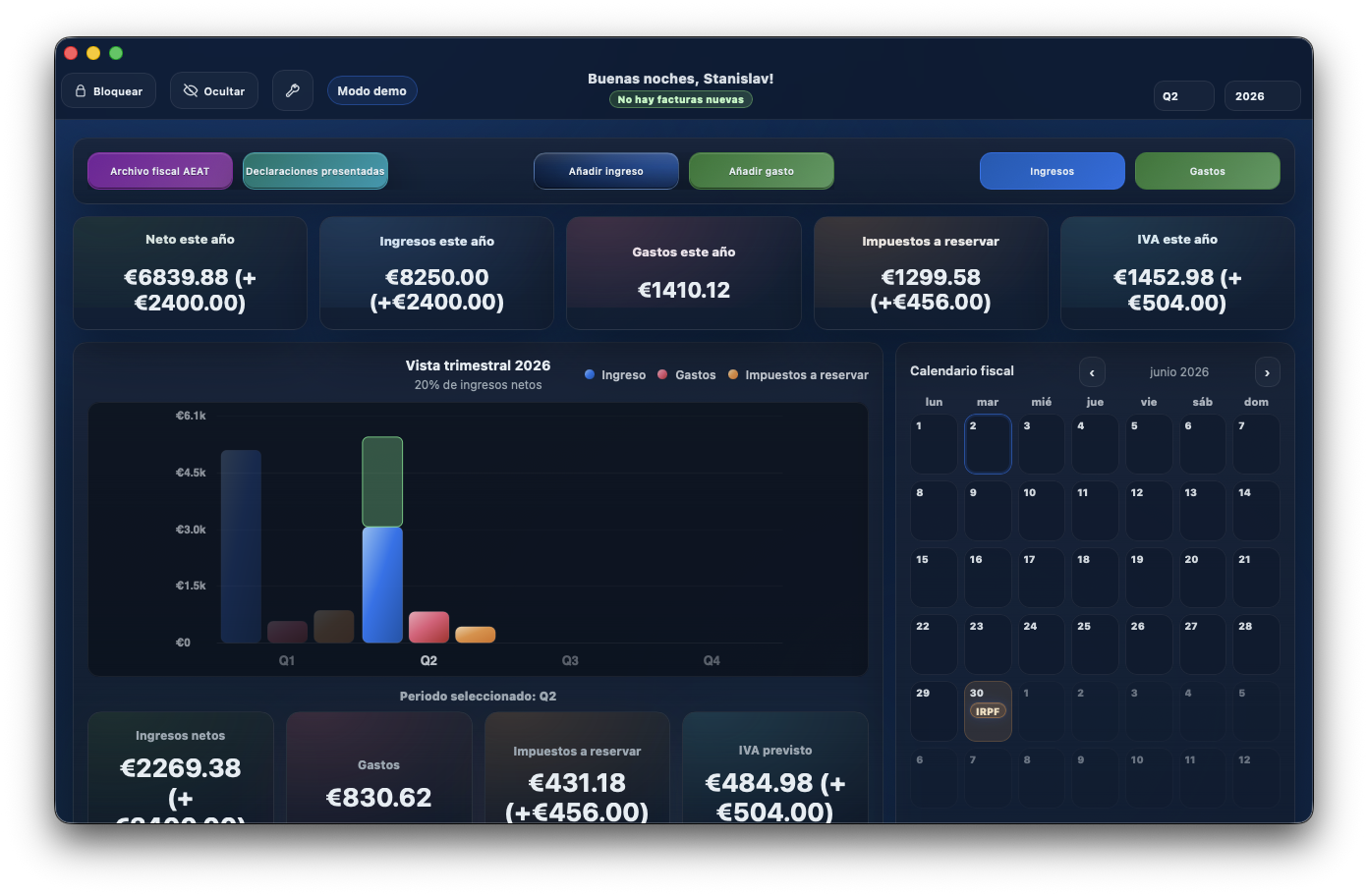Click the Q4 label in chart
Screen dimensions: 1368x896
[x=712, y=660]
